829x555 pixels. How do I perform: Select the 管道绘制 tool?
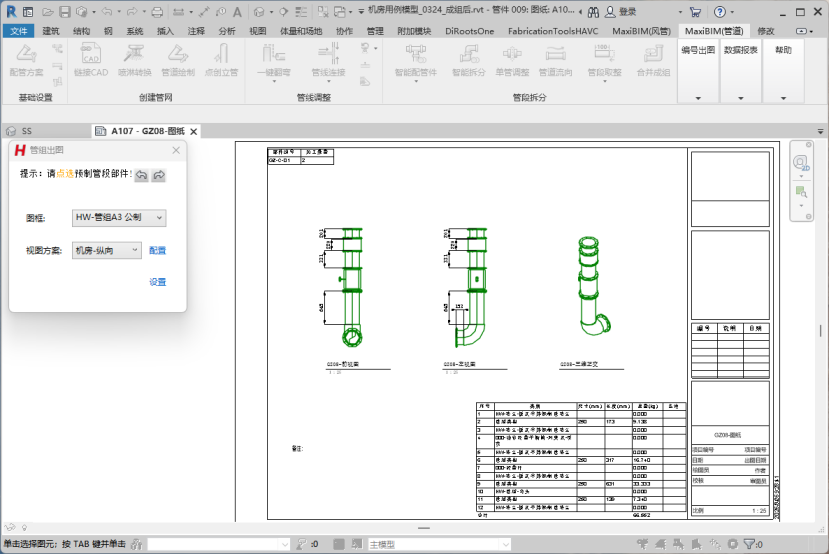[178, 60]
